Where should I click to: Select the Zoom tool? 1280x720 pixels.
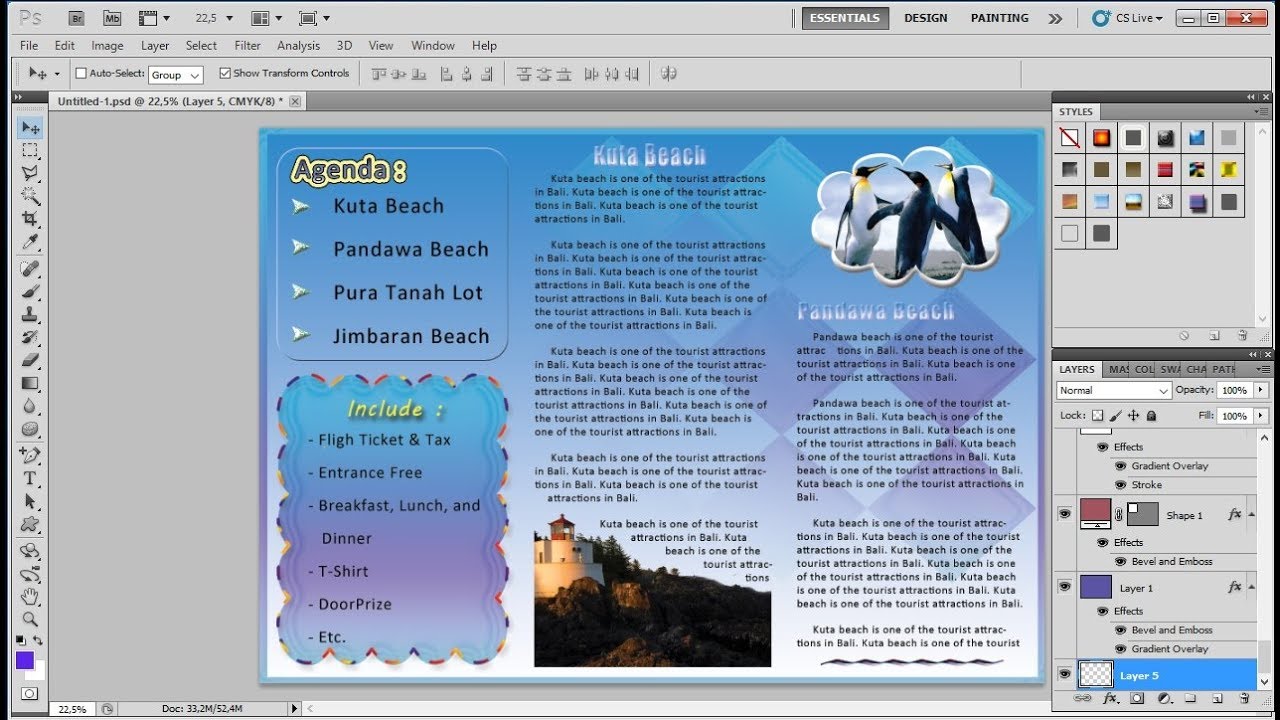[30, 620]
